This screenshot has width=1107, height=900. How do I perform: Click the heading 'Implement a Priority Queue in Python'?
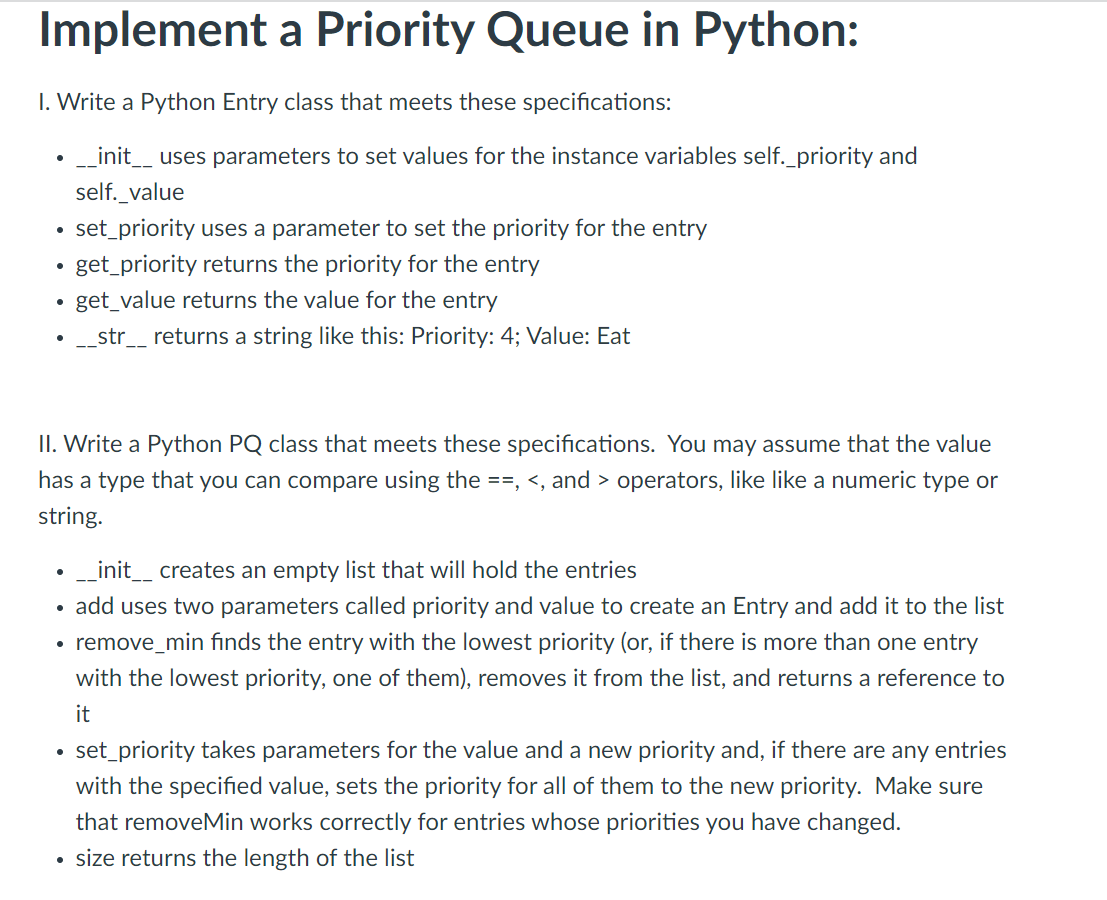(x=448, y=31)
